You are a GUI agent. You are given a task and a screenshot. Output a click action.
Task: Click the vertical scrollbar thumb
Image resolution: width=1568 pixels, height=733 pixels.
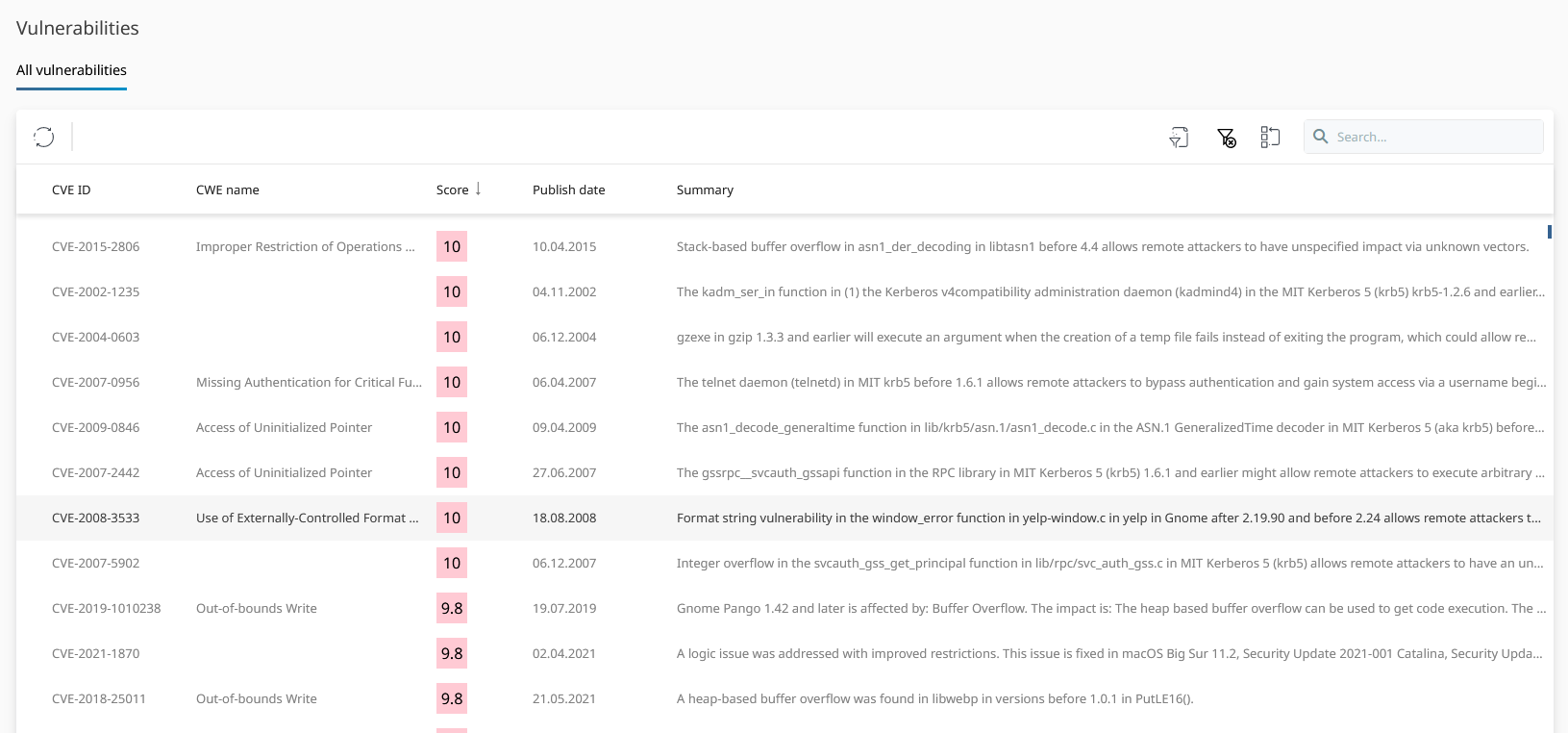pos(1549,232)
